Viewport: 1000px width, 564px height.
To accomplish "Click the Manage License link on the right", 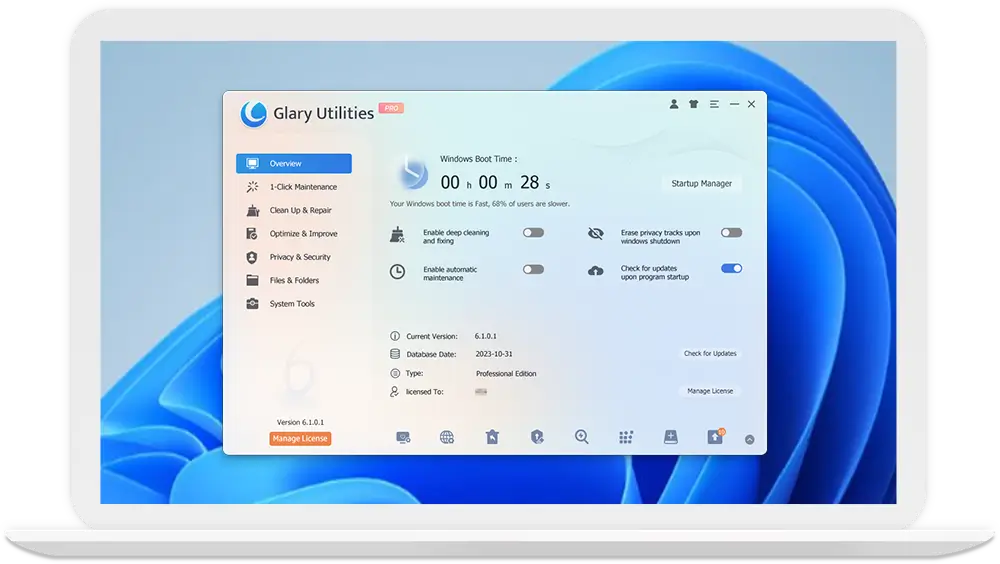I will point(710,391).
